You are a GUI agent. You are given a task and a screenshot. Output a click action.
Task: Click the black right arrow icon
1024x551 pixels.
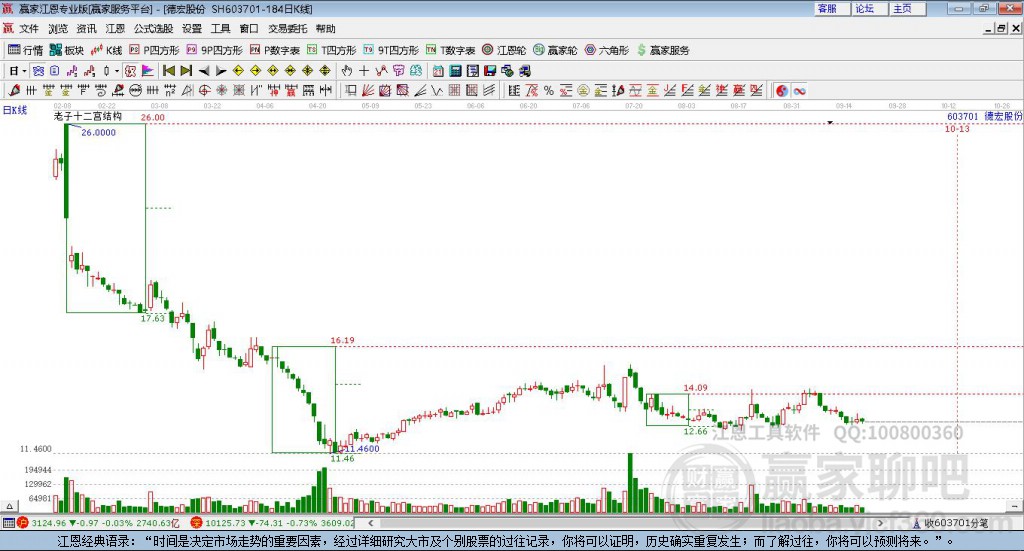(221, 71)
